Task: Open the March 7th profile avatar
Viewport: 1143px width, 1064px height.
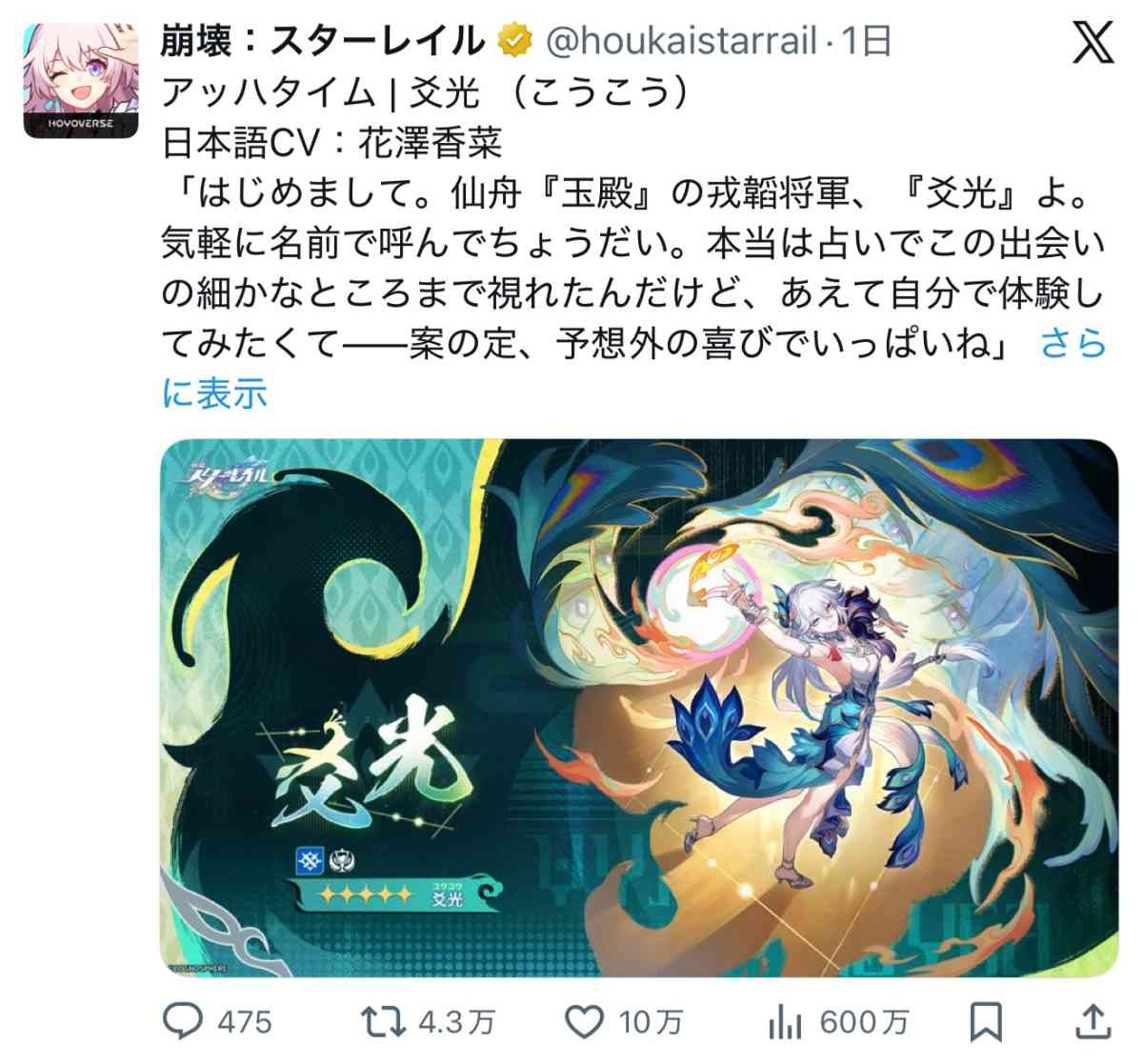Action: click(81, 79)
